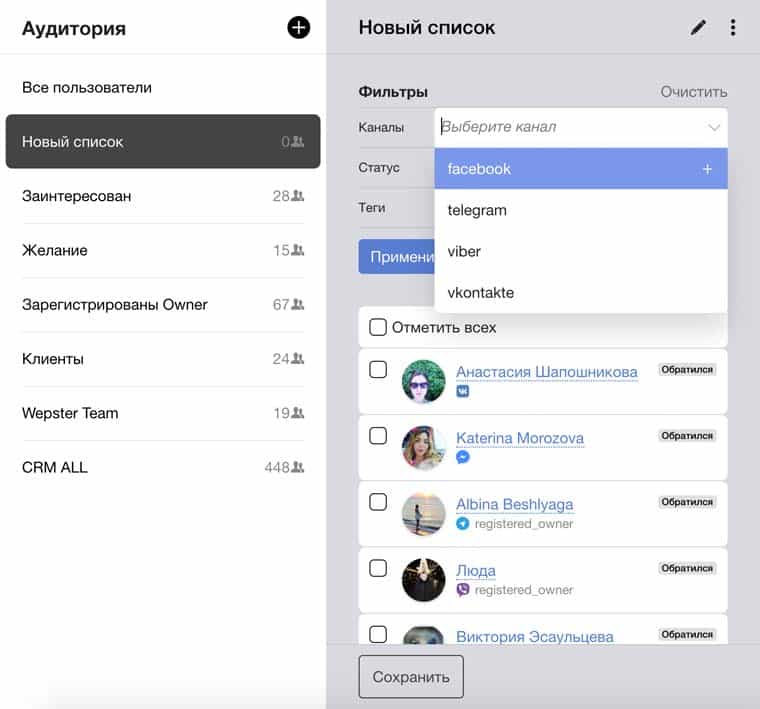
Task: Click Очистить to clear filters
Action: point(693,92)
